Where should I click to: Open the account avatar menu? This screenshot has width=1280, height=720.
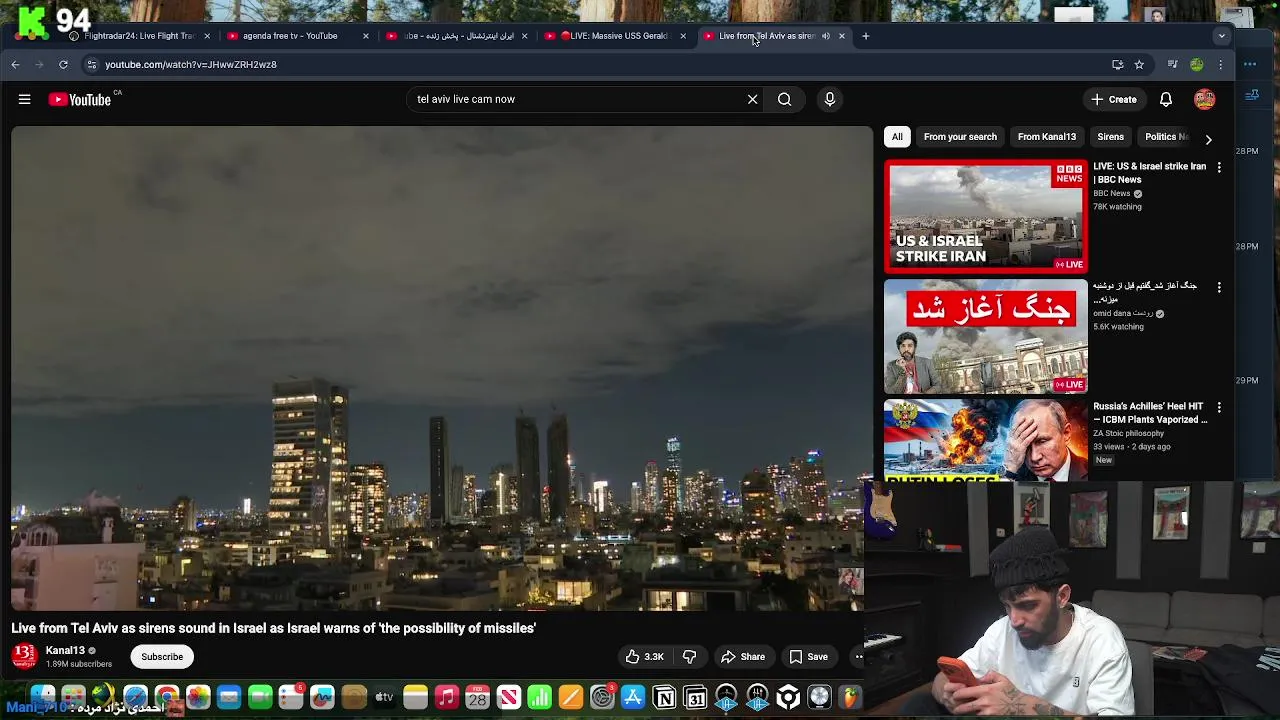(1204, 99)
